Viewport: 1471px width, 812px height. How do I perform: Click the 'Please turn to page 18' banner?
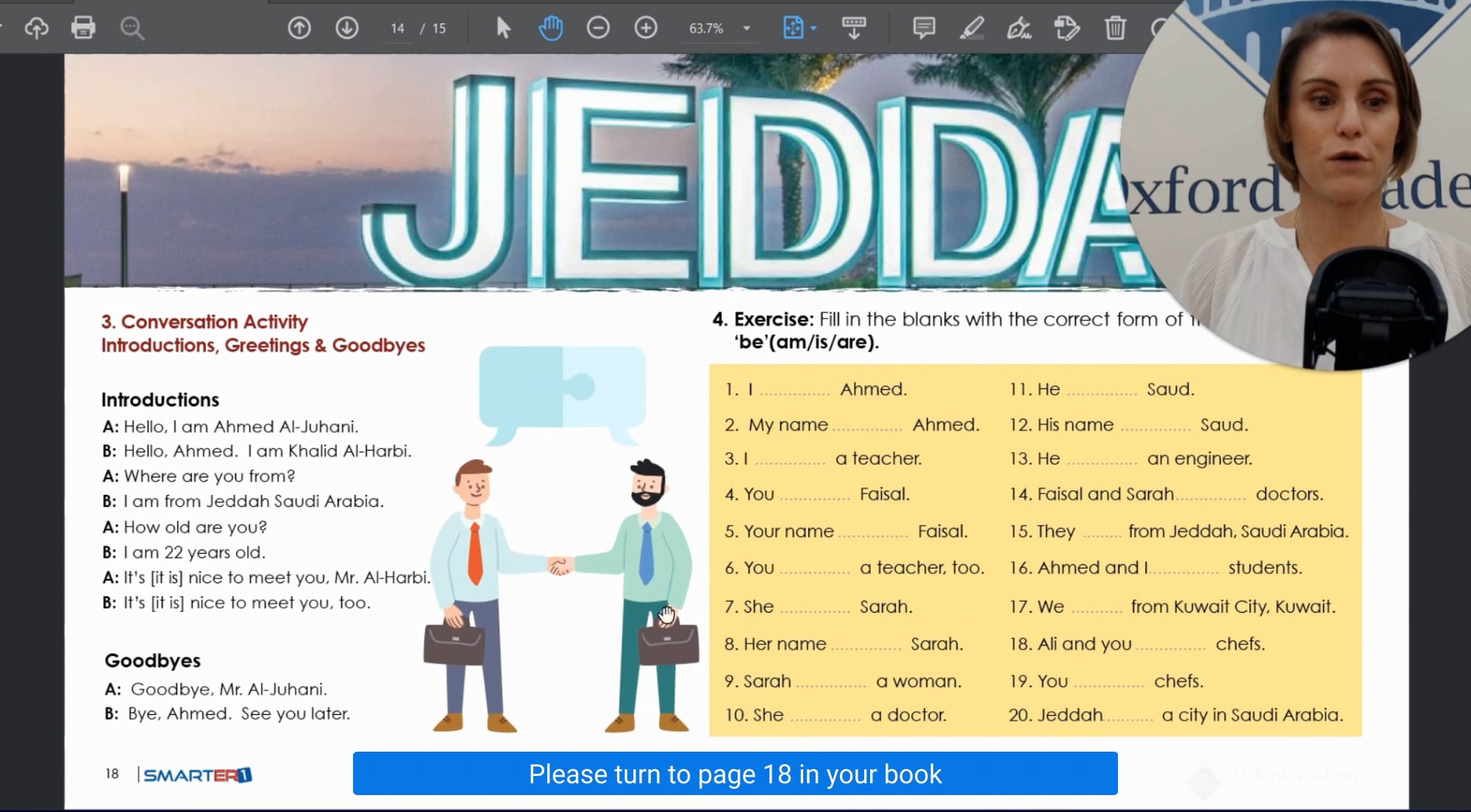pos(735,774)
